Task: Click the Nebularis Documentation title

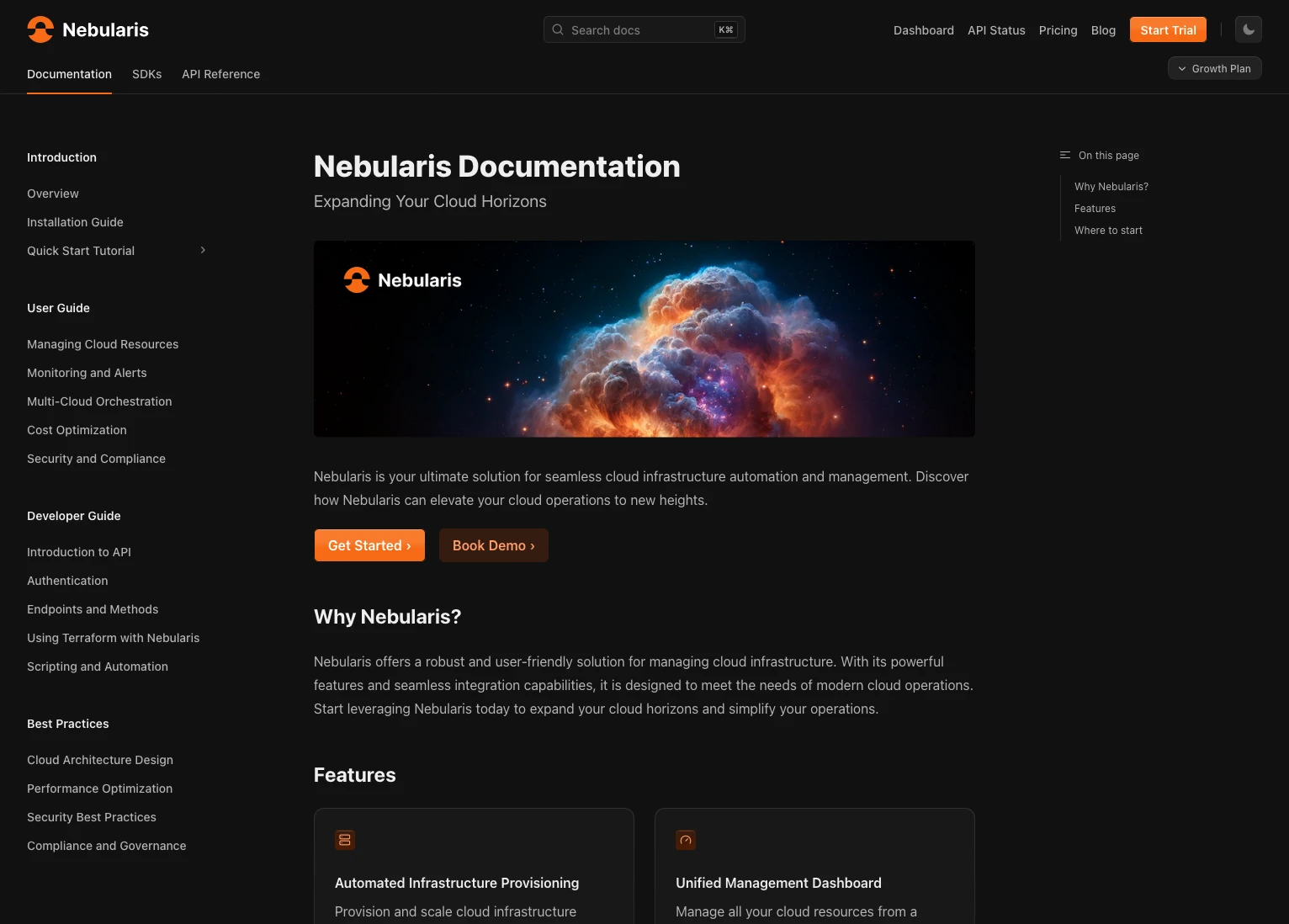Action: coord(496,167)
